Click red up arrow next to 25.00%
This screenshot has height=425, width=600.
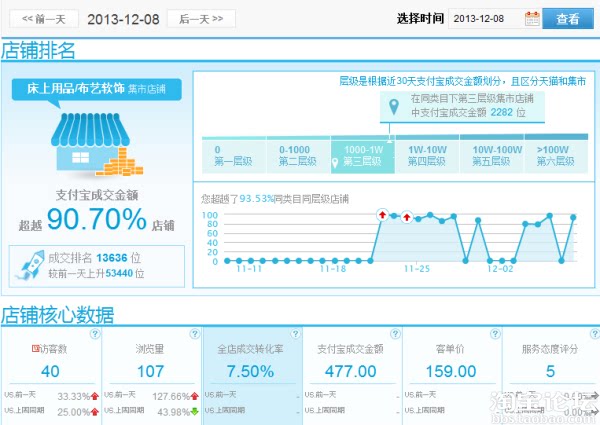tap(95, 412)
